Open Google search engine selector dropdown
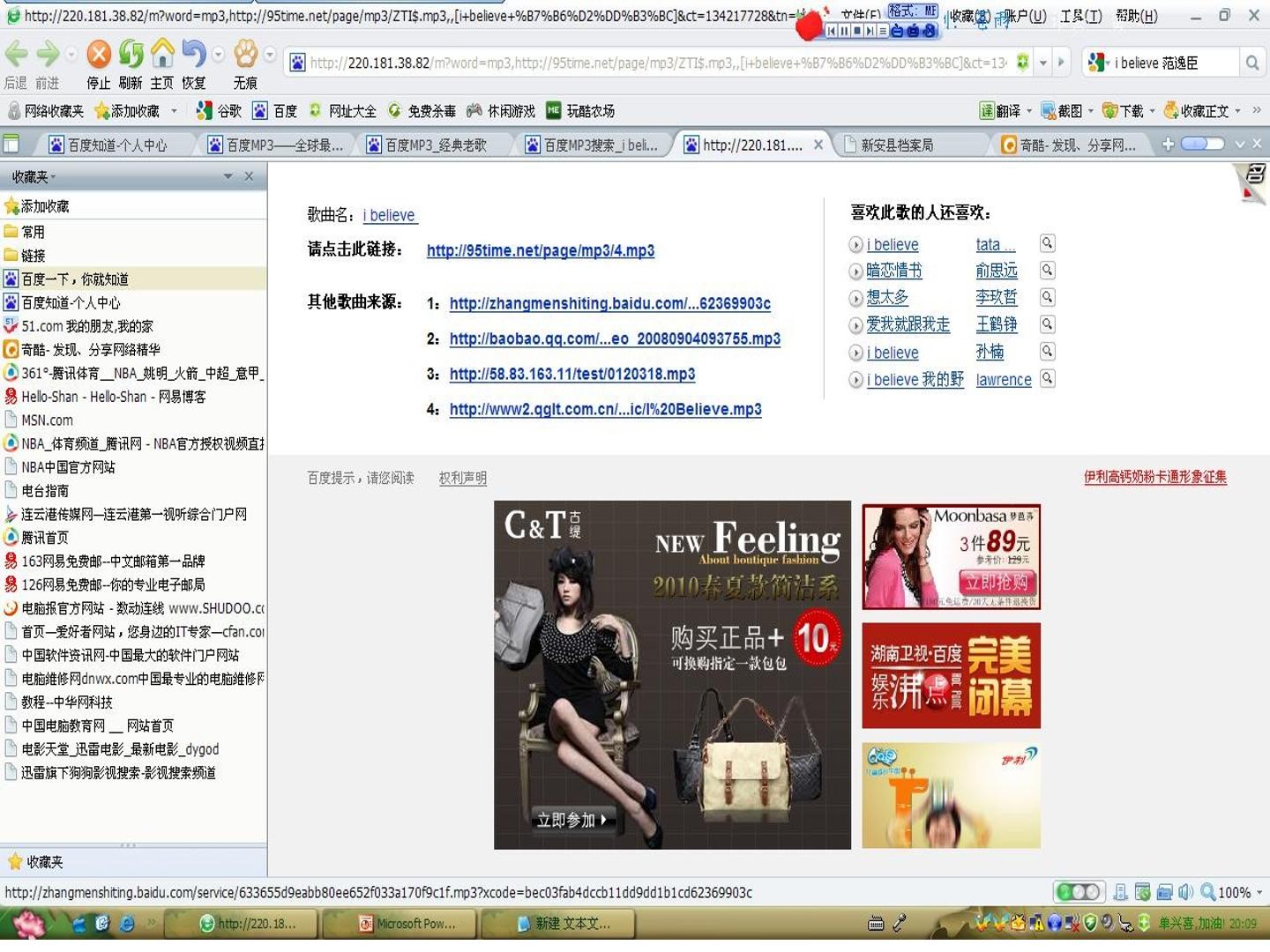Viewport: 1270px width, 952px height. (x=1099, y=63)
